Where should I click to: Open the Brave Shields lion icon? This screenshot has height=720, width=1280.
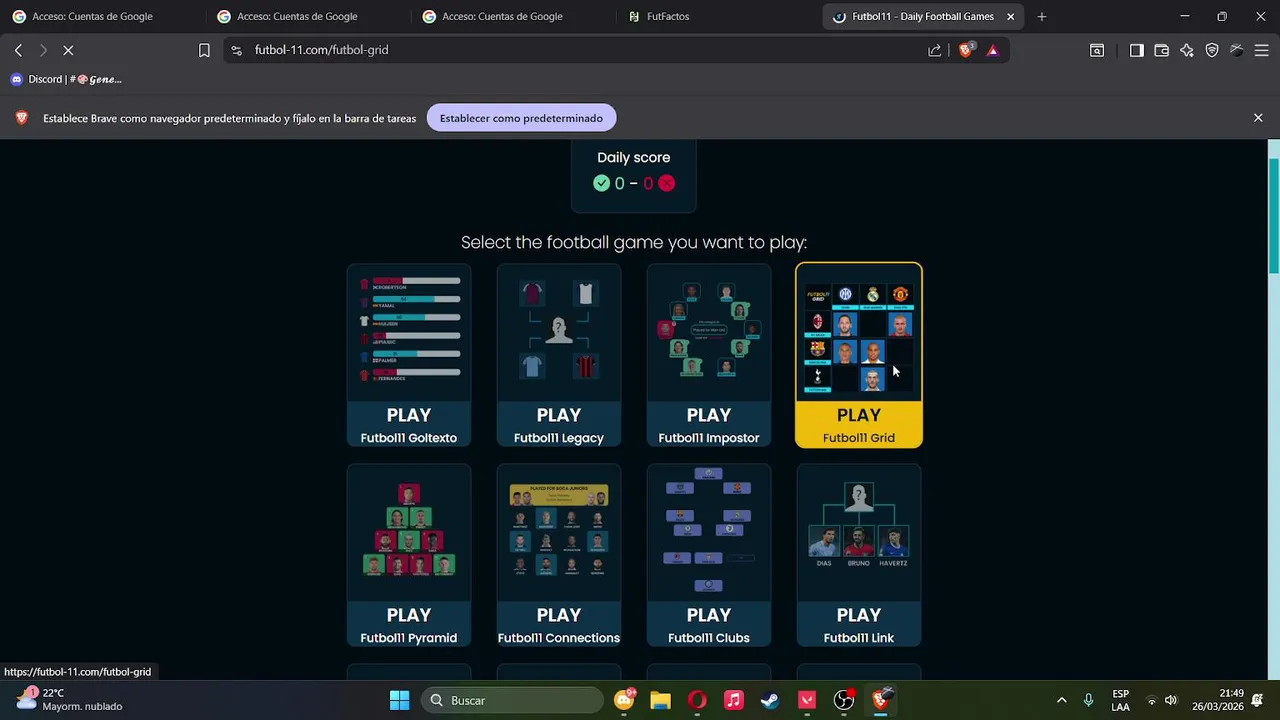click(x=965, y=50)
